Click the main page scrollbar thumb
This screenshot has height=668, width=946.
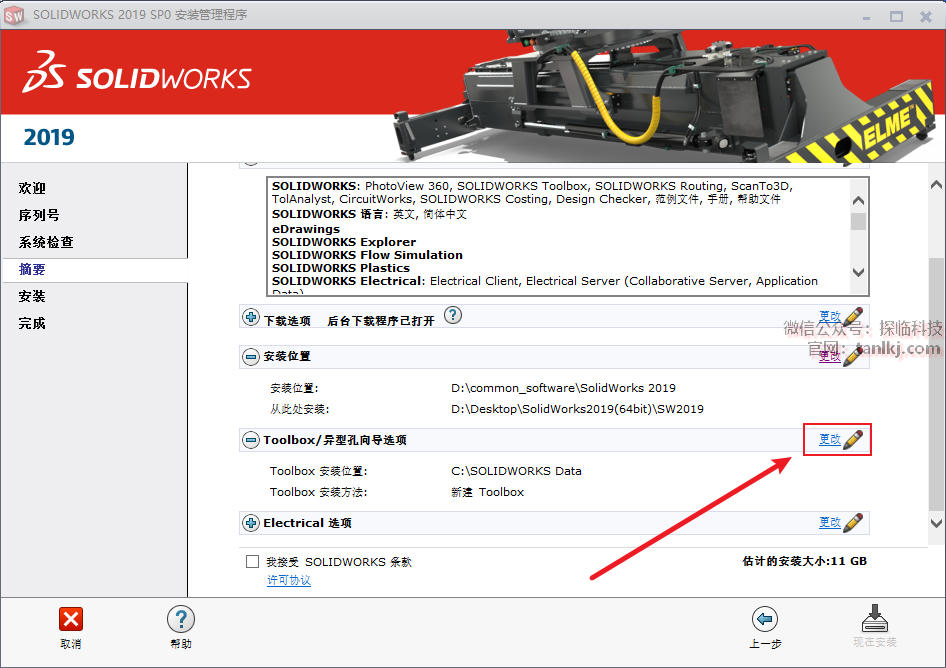pos(936,382)
